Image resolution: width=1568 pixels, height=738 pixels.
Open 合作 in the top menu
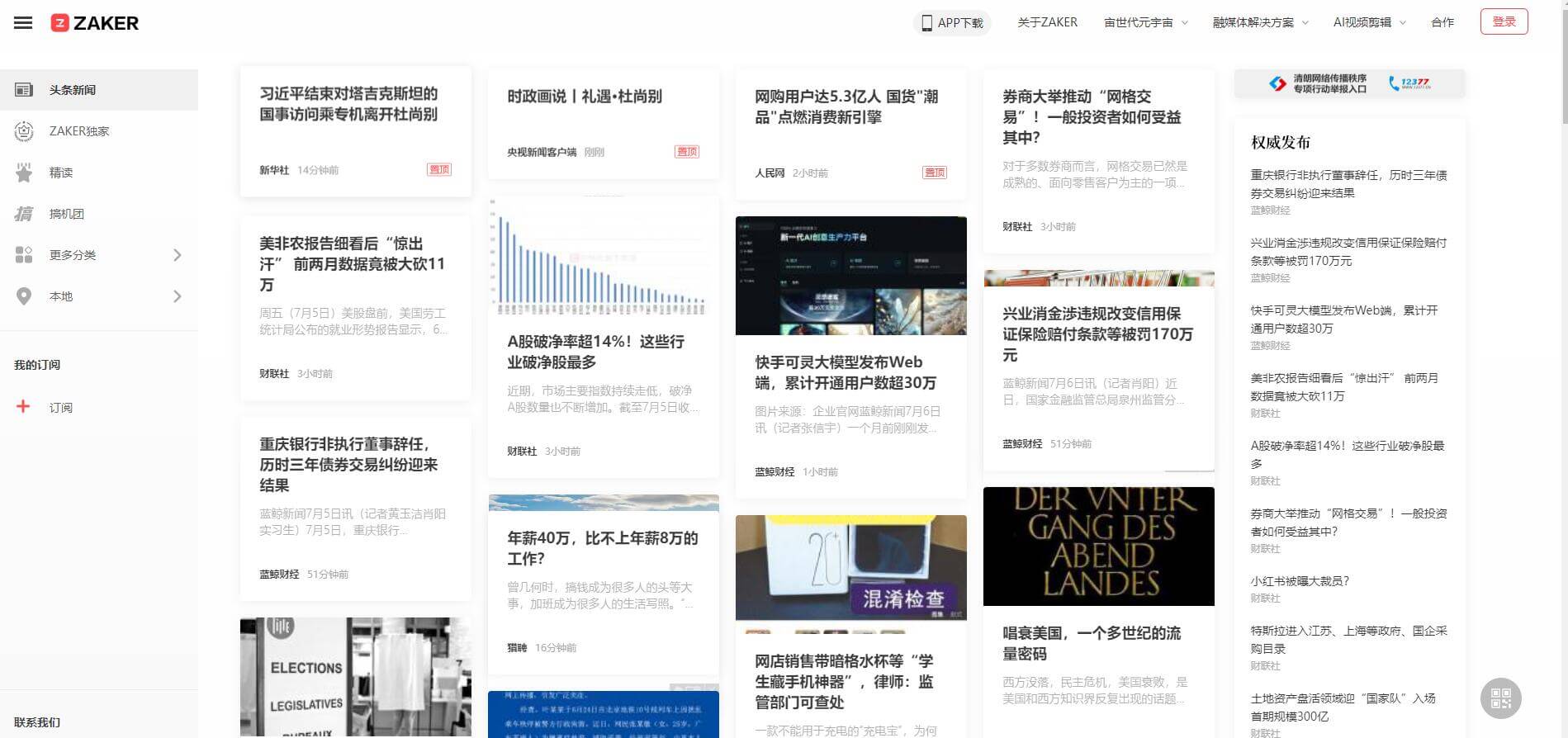(1442, 22)
